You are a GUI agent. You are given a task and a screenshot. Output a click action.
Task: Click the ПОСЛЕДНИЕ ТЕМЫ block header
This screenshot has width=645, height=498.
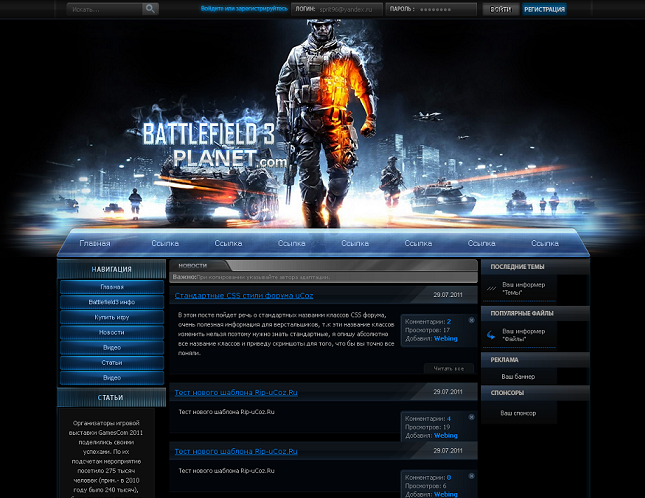(535, 267)
